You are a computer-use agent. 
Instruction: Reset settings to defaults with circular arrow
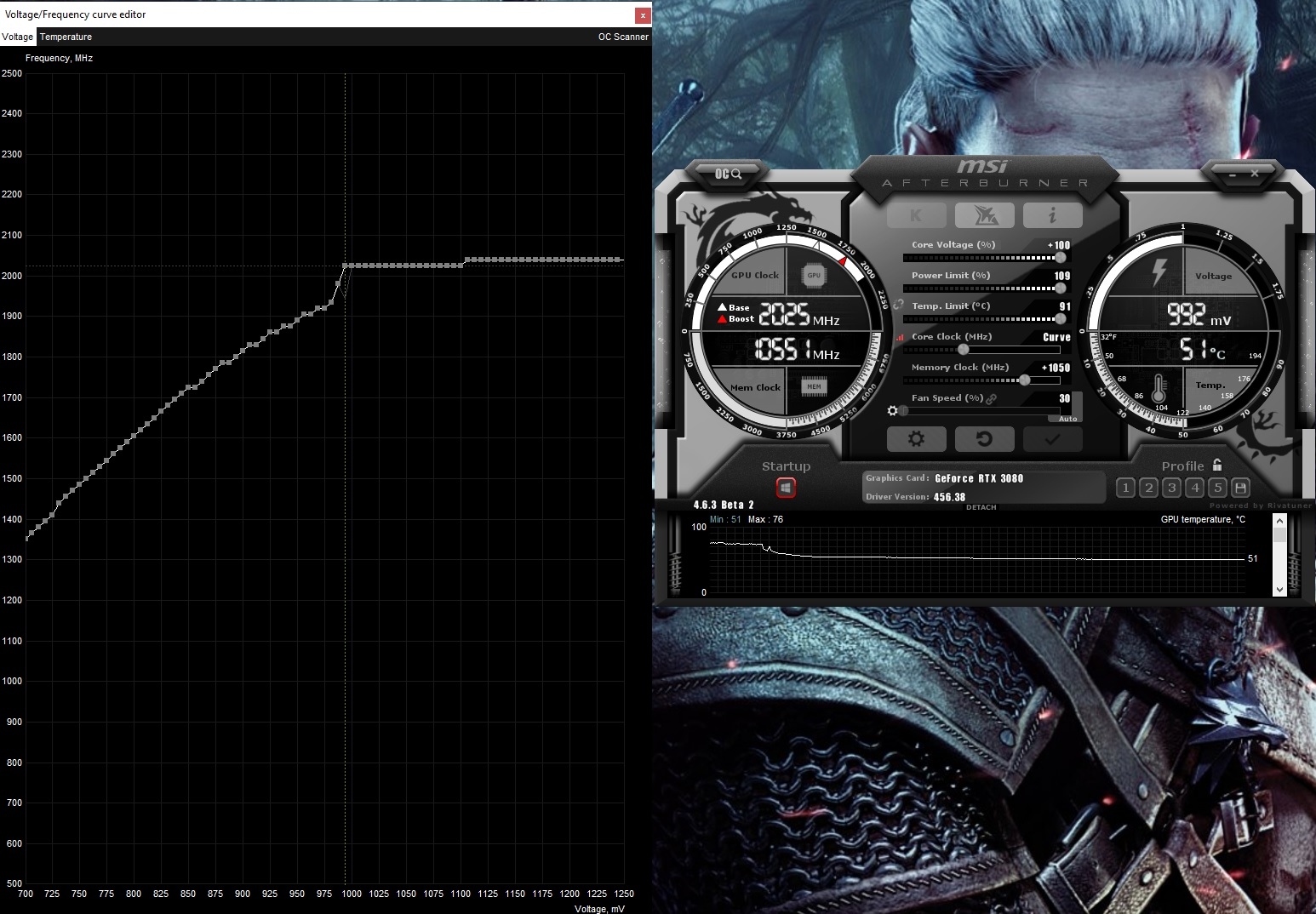pyautogui.click(x=985, y=439)
